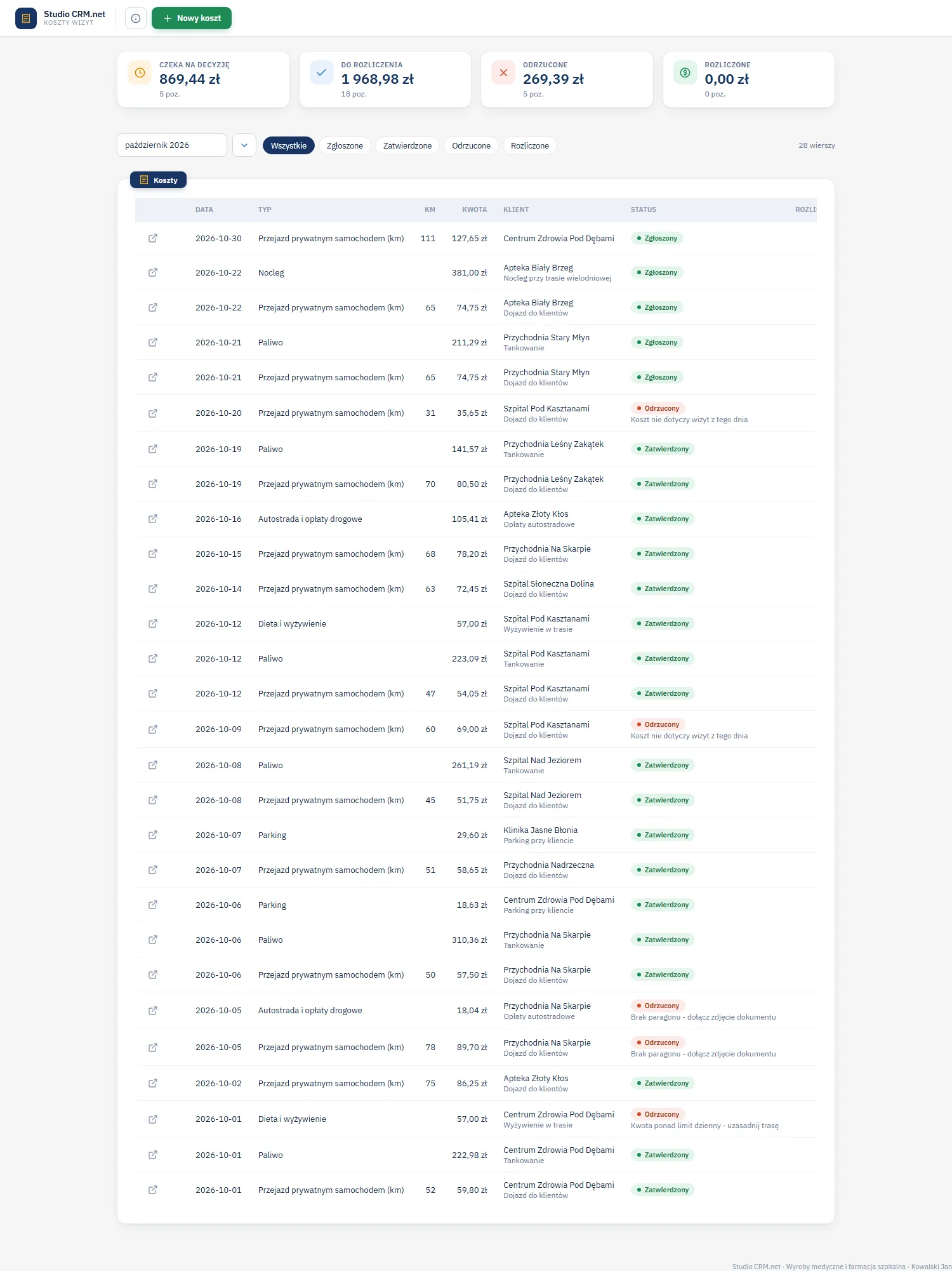Select the Rozliczone filter tab
This screenshot has height=1271, width=952.
point(530,145)
